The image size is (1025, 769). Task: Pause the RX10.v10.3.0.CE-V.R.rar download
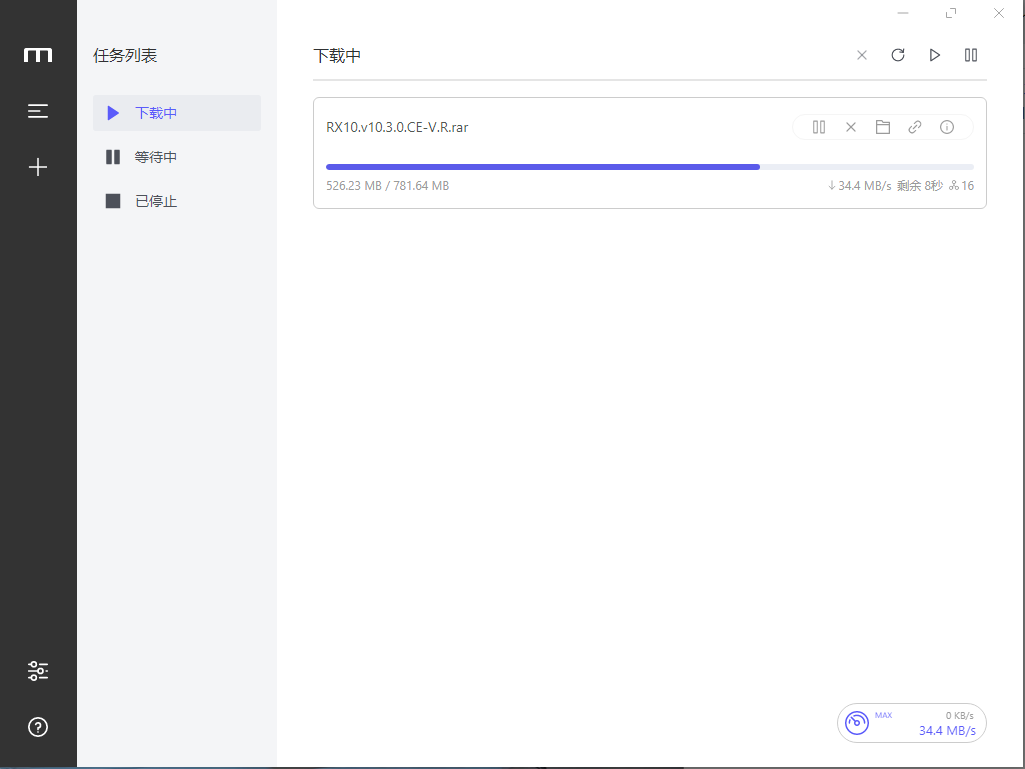coord(818,127)
